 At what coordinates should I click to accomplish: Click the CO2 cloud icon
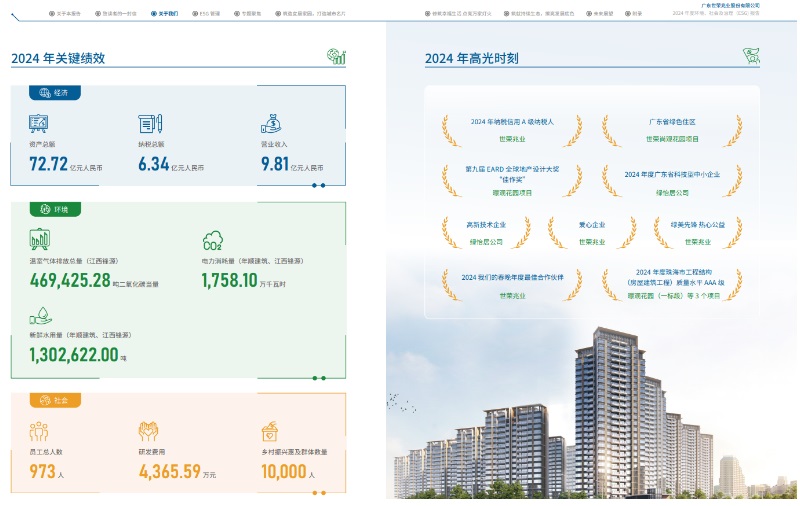click(x=213, y=240)
